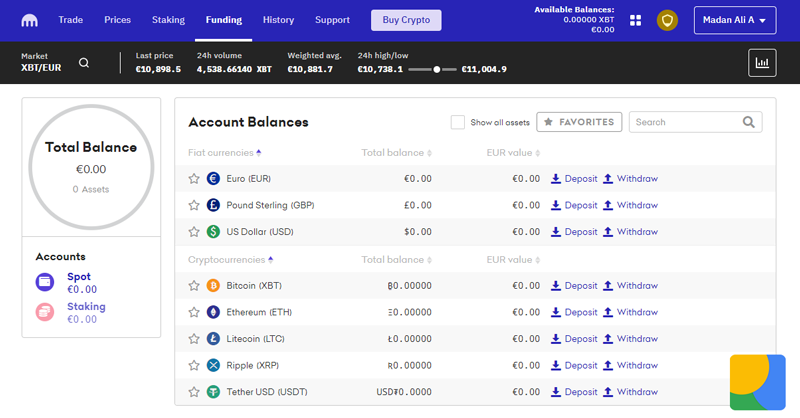This screenshot has height=418, width=800.
Task: Open the XBT/EUR market selector
Action: [x=41, y=62]
